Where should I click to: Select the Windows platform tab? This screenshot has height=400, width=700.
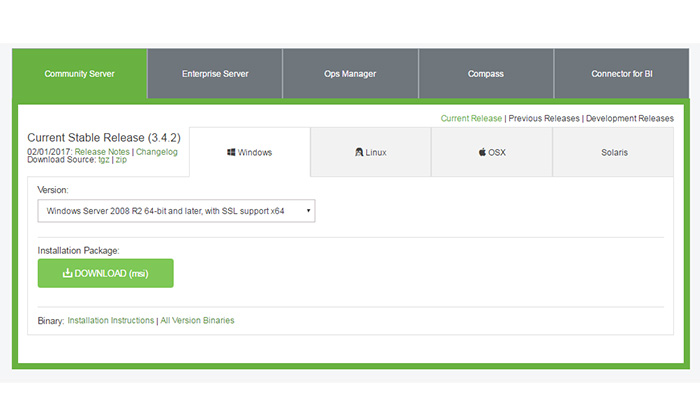[250, 152]
